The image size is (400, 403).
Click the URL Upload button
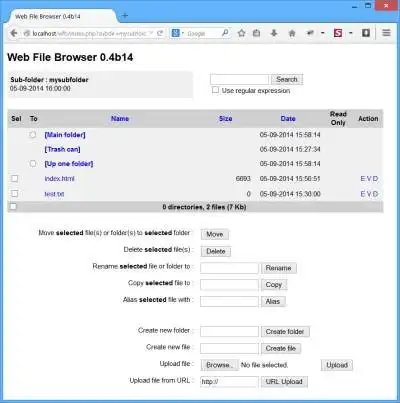pos(284,382)
